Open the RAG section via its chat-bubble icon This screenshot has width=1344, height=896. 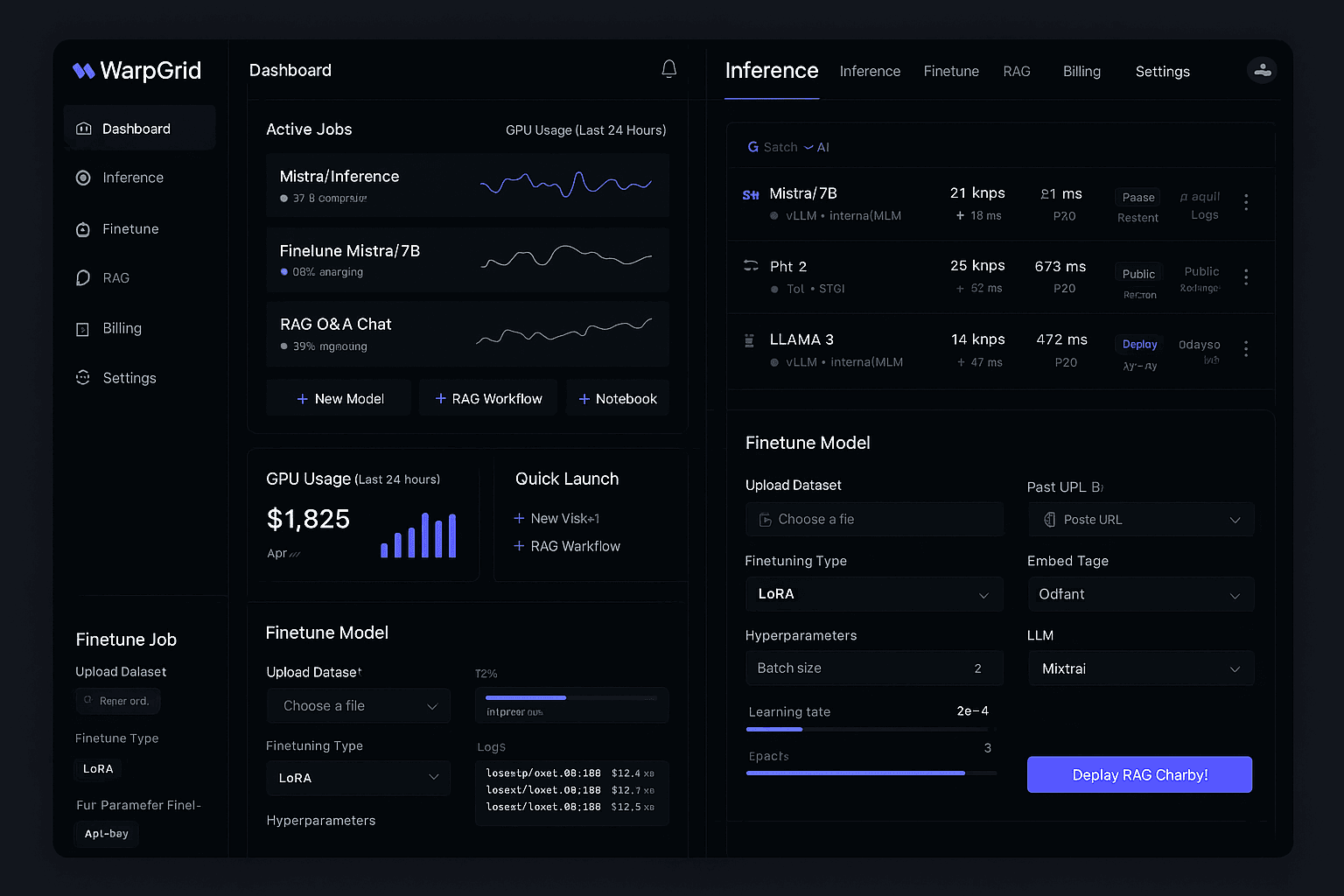coord(83,277)
